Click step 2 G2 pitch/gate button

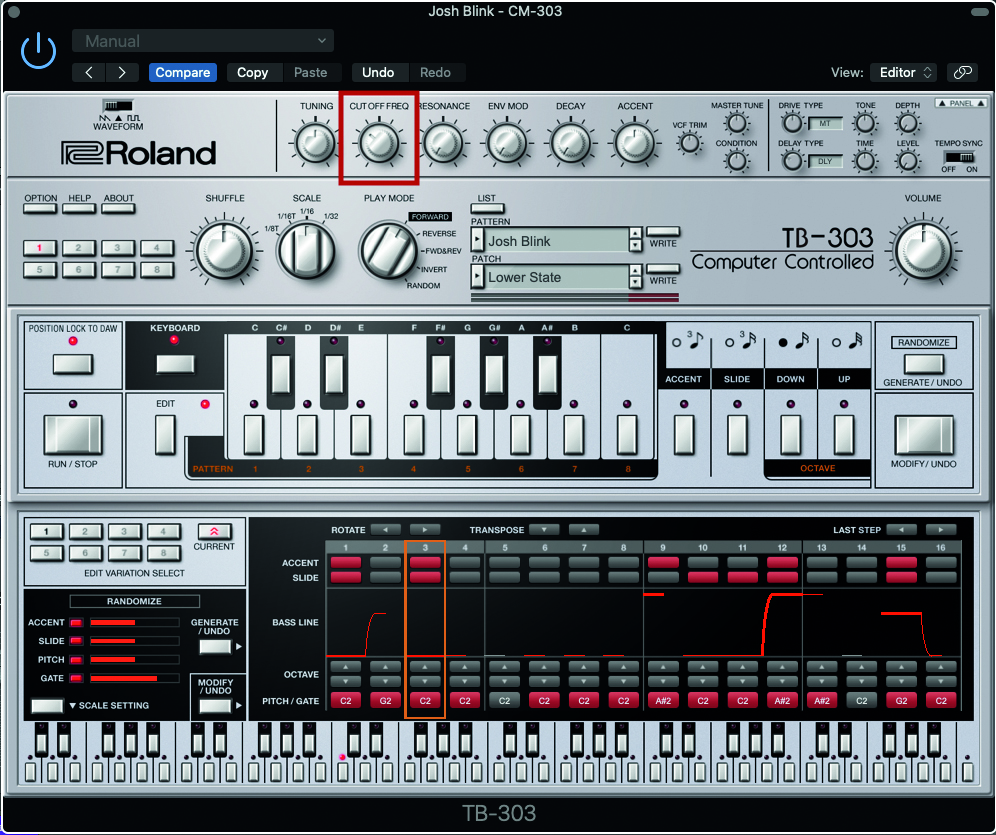click(x=386, y=700)
